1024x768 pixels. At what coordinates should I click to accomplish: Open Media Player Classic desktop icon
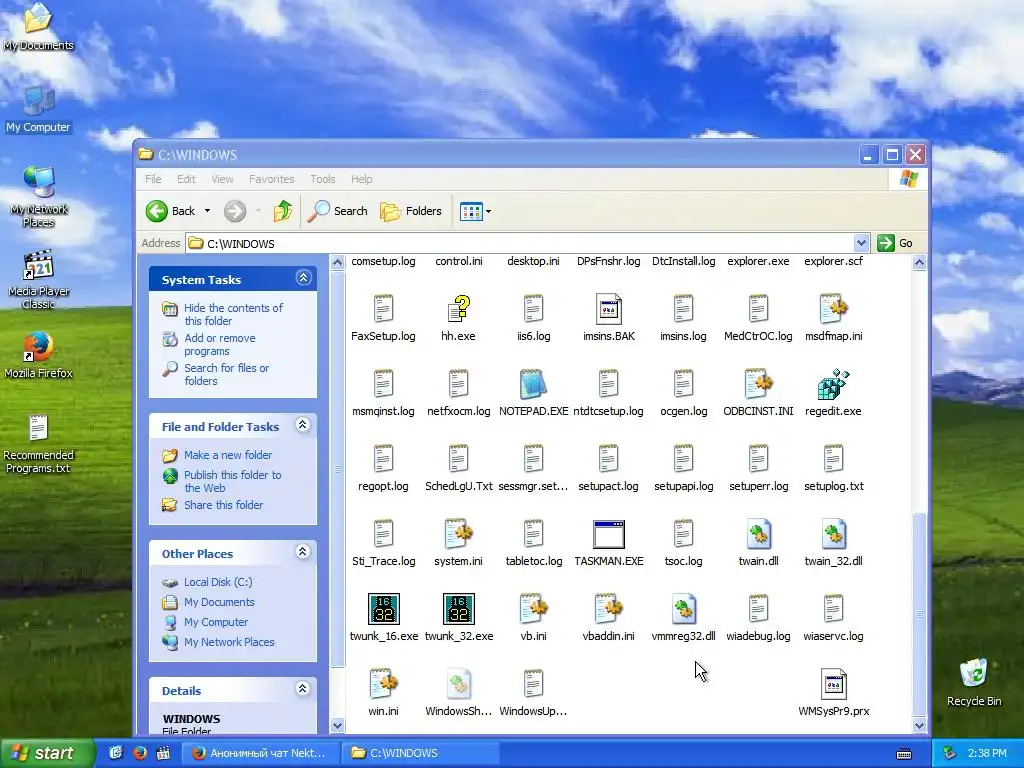click(x=38, y=264)
